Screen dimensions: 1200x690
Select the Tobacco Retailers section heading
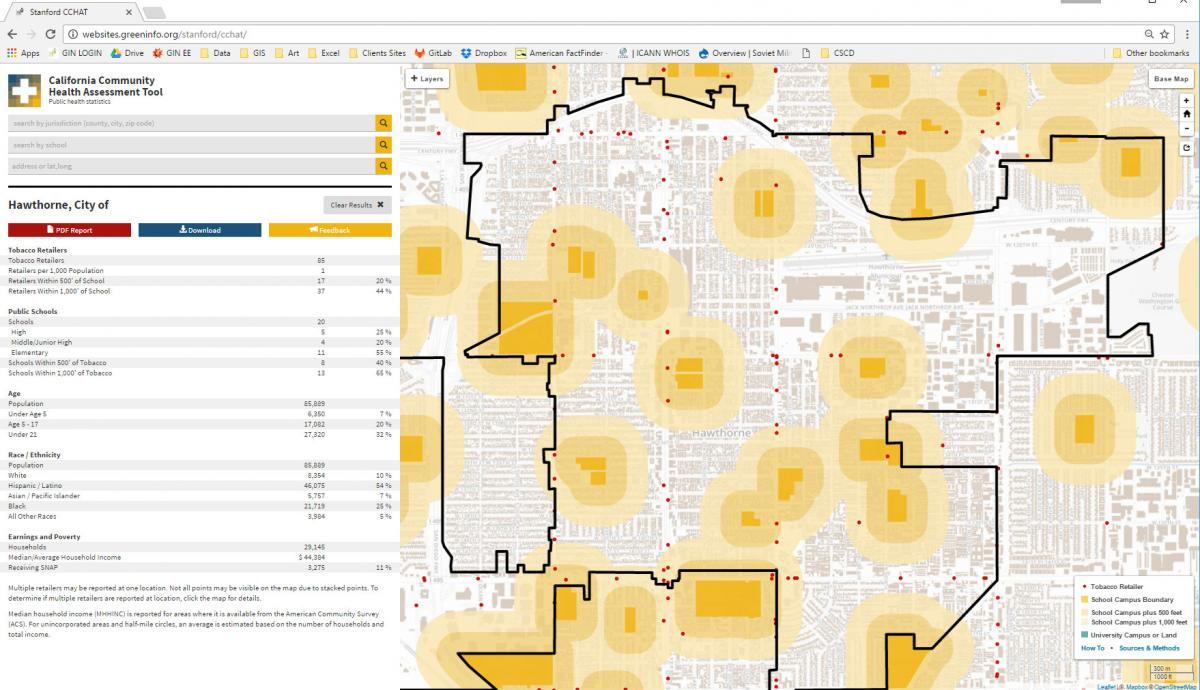pos(38,249)
